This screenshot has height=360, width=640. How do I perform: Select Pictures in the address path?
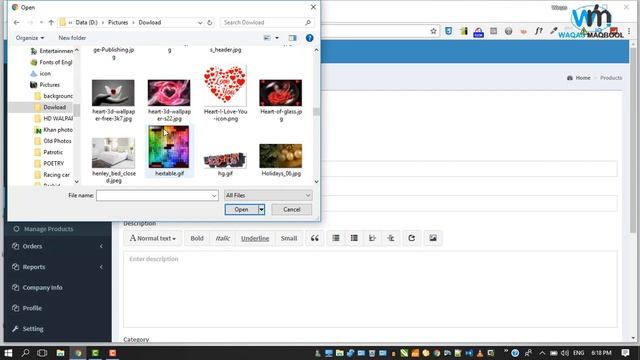coord(118,22)
